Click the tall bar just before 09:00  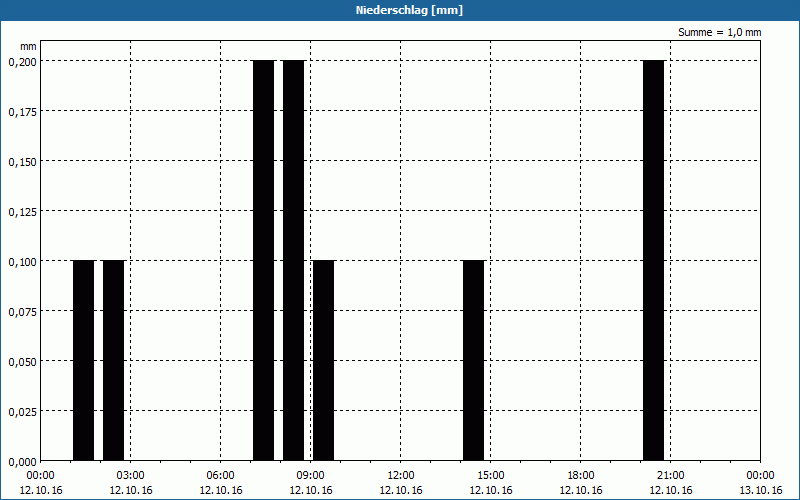pyautogui.click(x=293, y=260)
